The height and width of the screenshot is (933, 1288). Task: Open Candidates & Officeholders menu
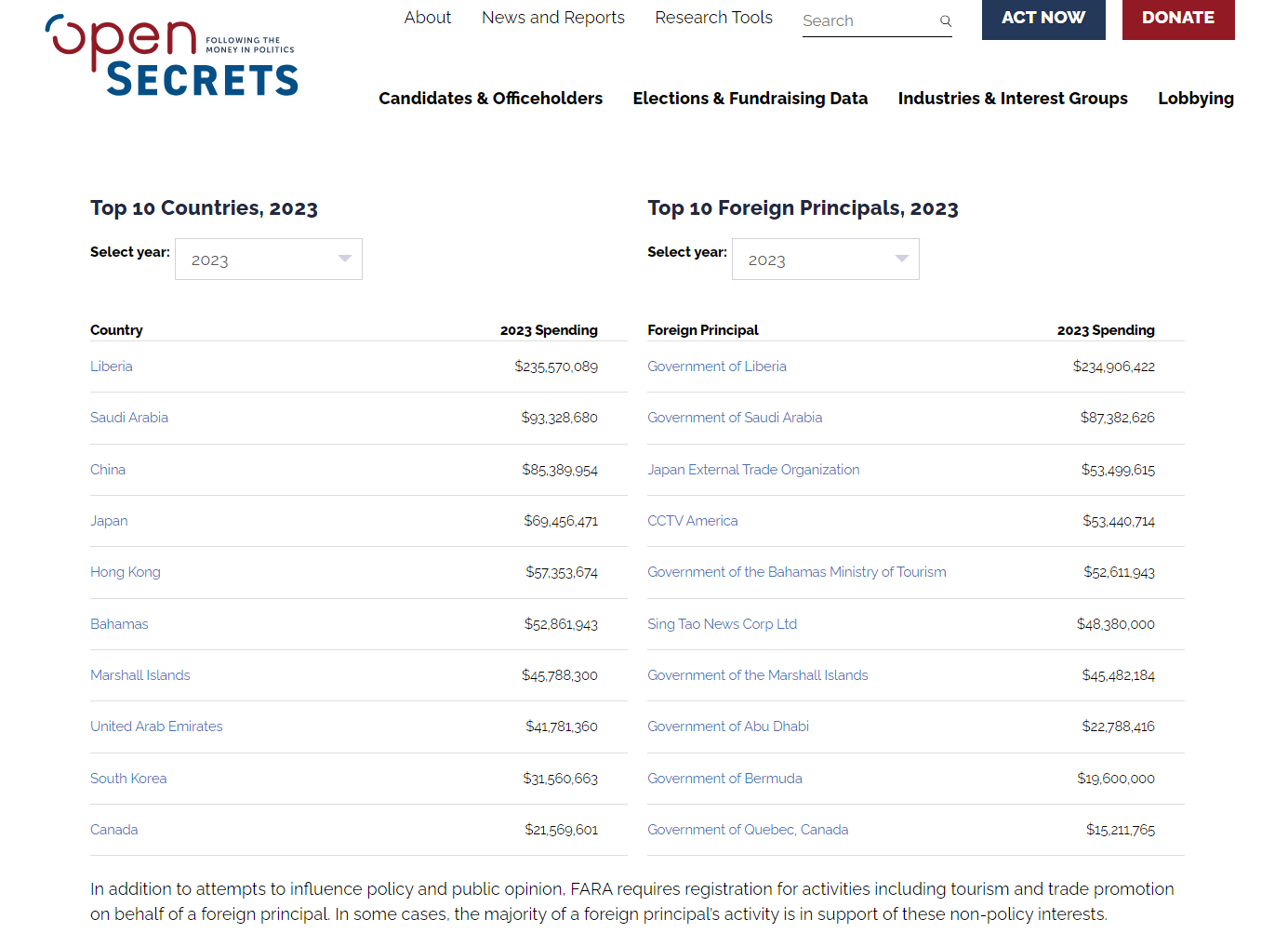coord(491,99)
